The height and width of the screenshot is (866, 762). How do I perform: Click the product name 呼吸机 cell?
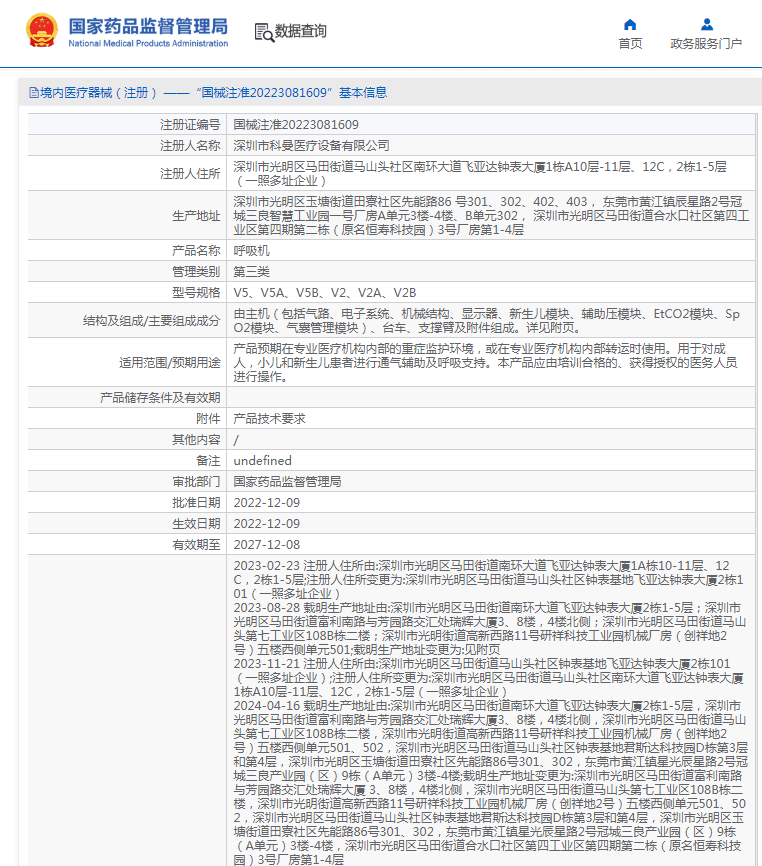point(251,250)
